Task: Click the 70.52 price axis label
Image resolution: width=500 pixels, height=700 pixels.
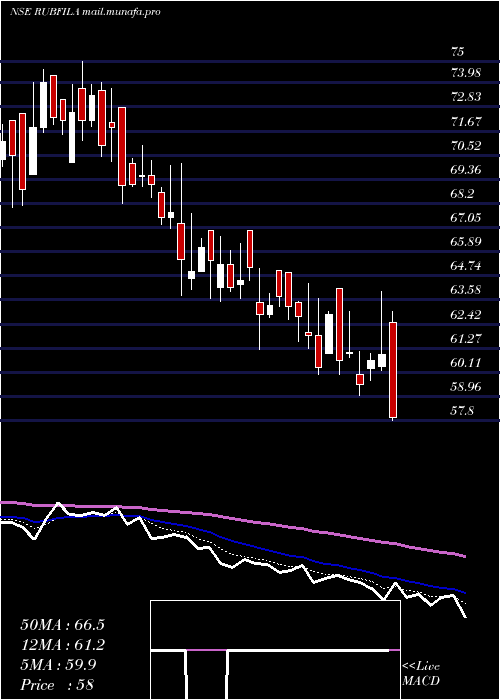Action: click(466, 146)
